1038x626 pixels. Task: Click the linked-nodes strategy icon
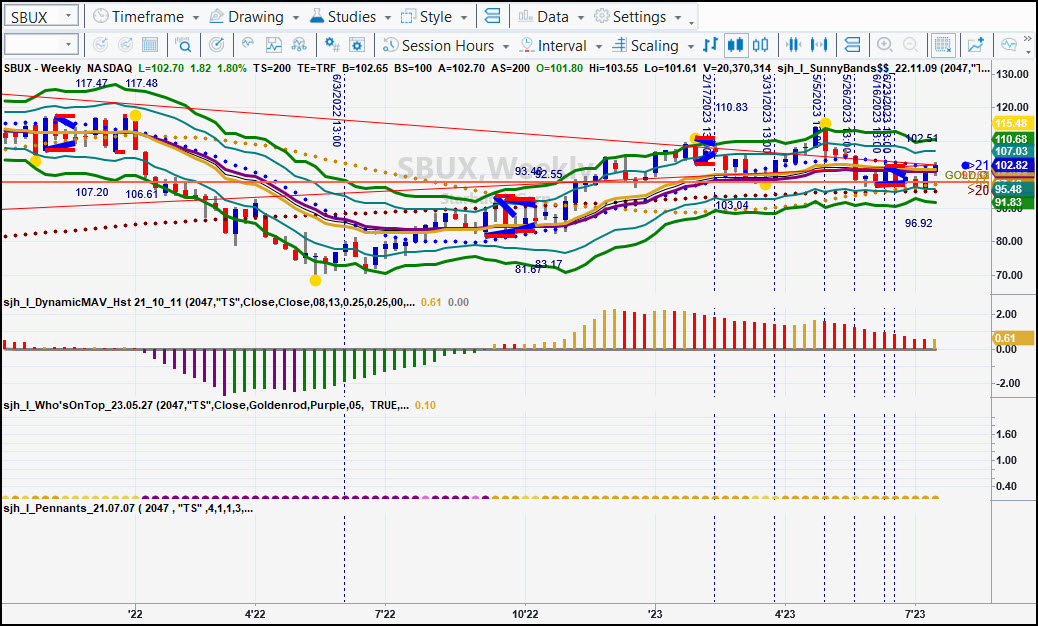(x=299, y=45)
